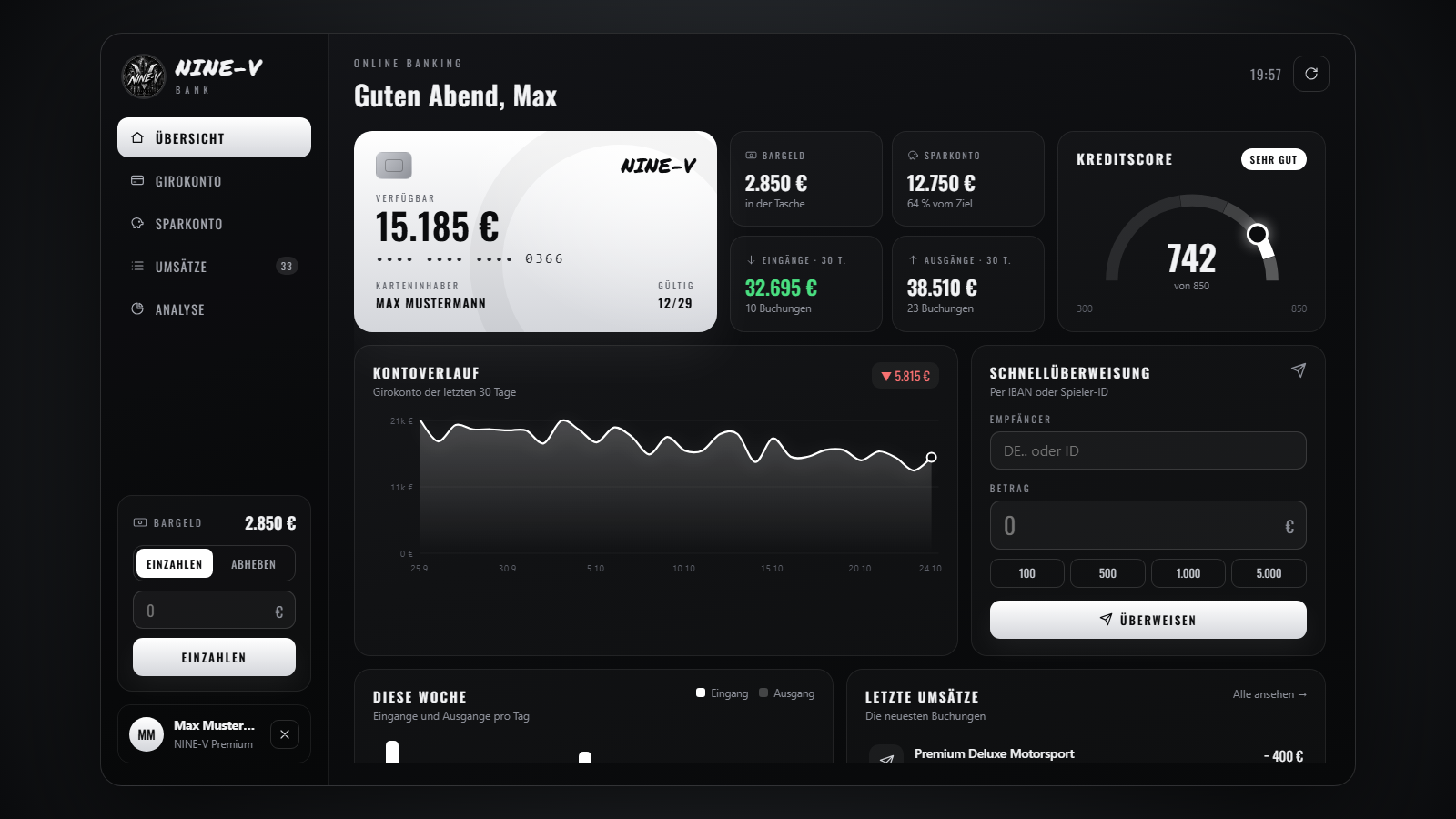Click the Eingänge down-arrow icon
Viewport: 1456px width, 819px height.
point(751,259)
